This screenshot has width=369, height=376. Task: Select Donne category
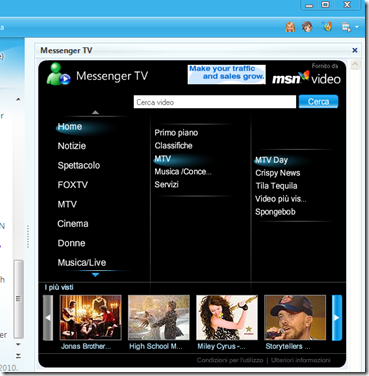71,243
